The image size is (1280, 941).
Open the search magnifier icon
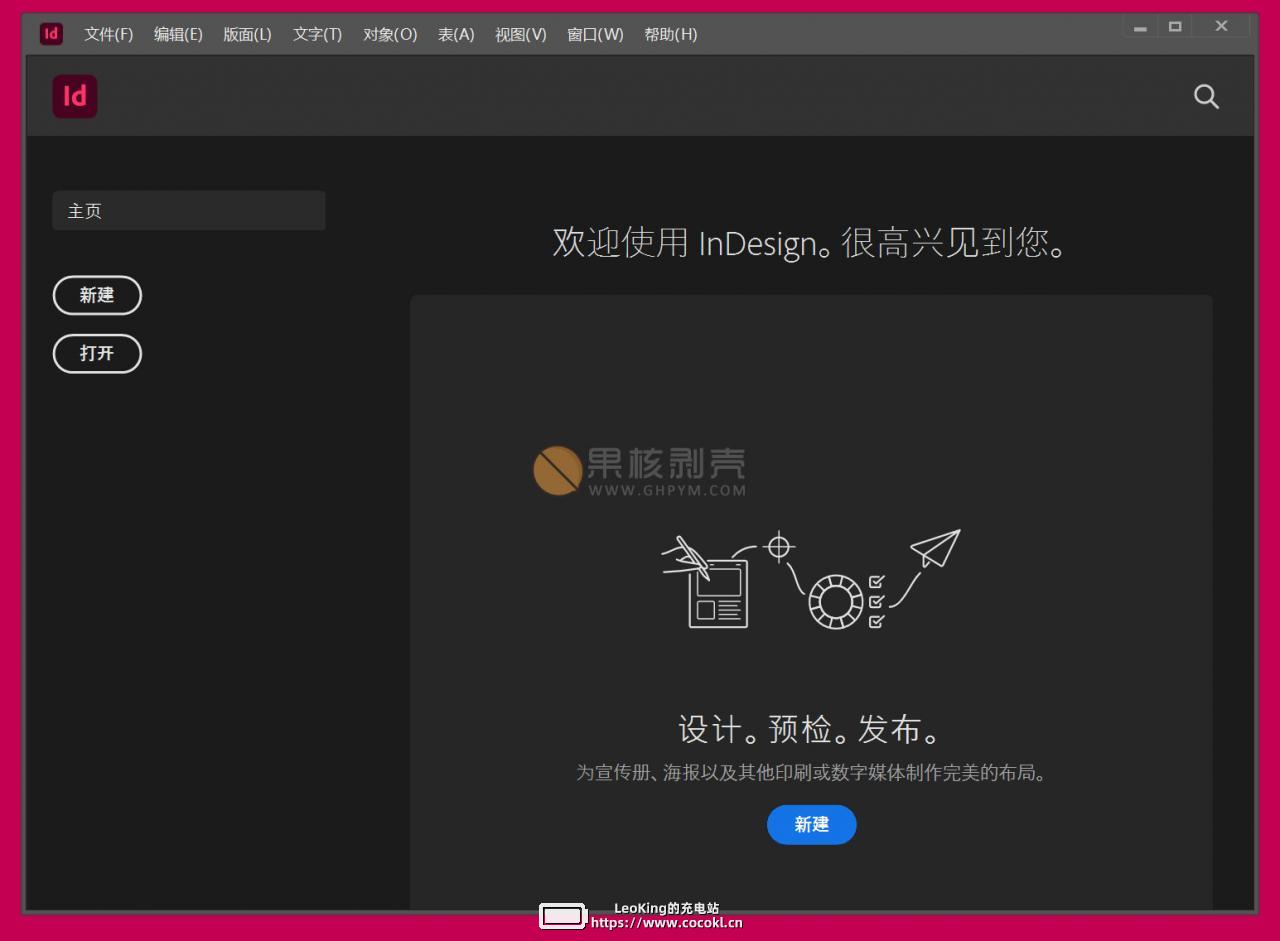coord(1207,97)
